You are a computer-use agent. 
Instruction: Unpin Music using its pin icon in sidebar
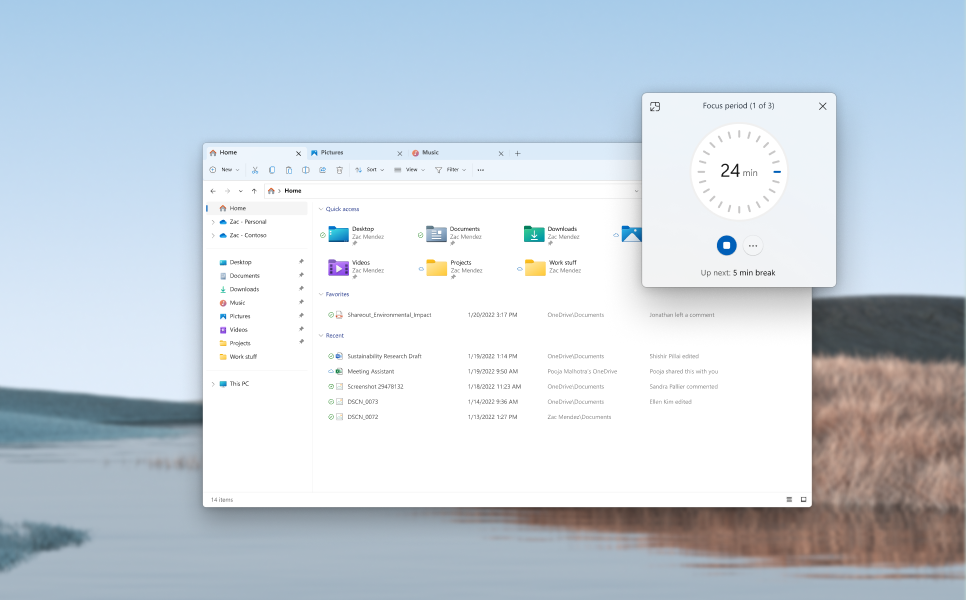point(301,302)
